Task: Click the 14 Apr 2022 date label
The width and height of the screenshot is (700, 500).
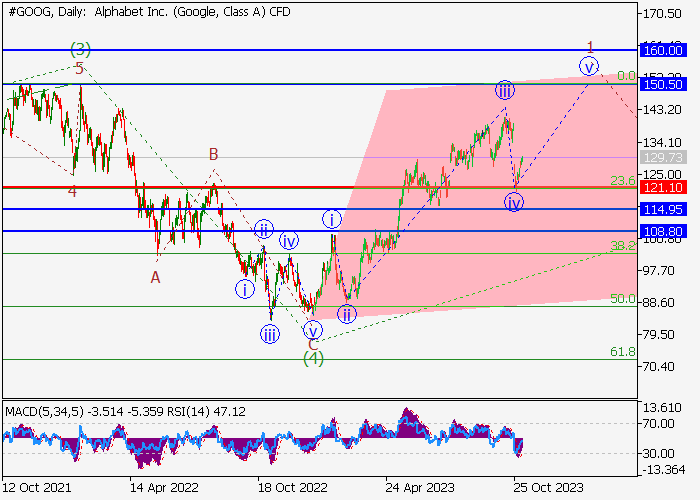Action: pos(164,488)
